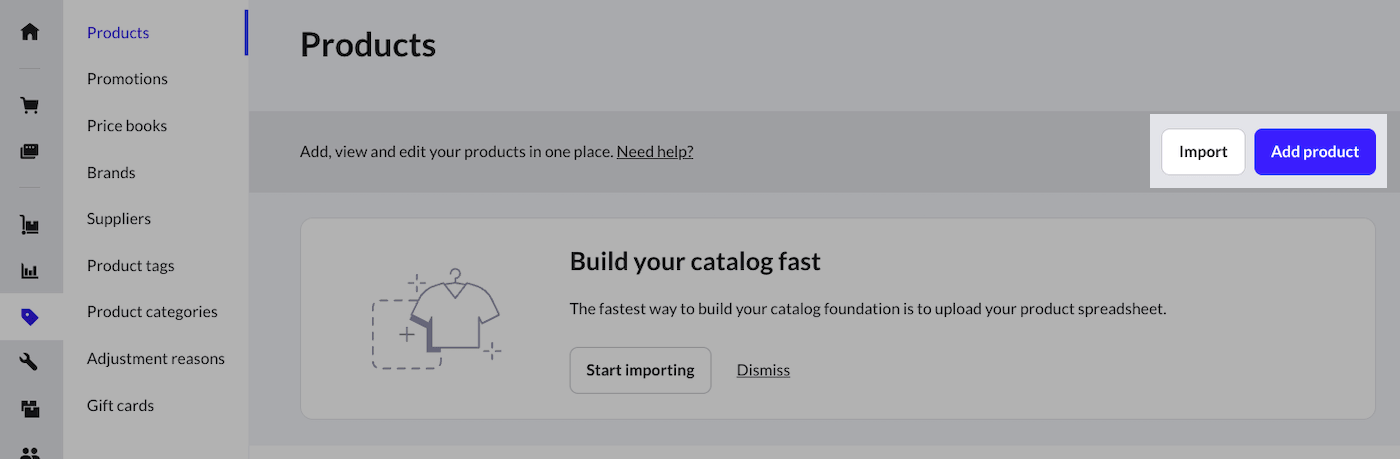
Task: Select the catalog price tag icon
Action: (x=30, y=317)
